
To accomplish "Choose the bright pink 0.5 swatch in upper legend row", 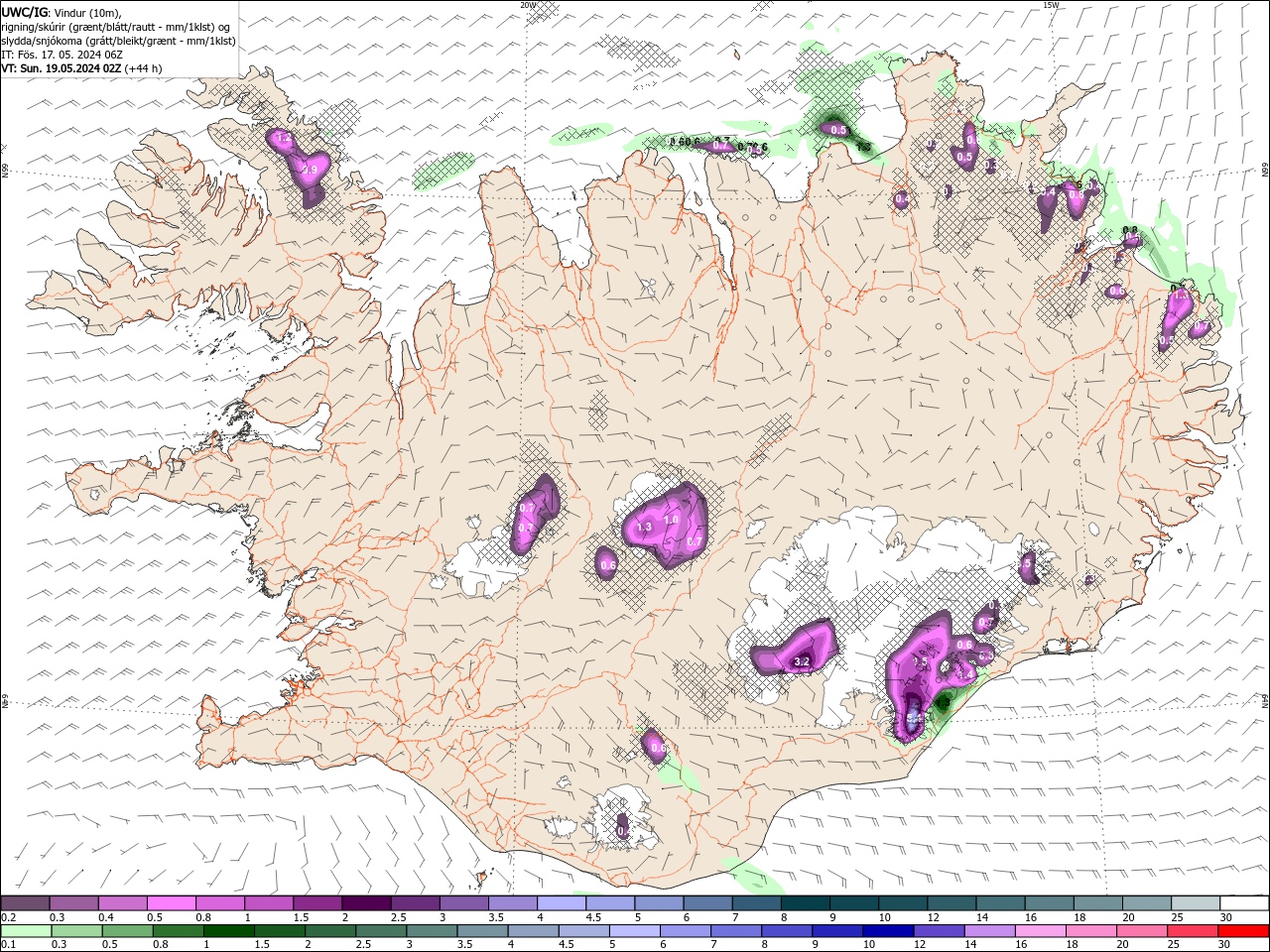I will coord(171,903).
